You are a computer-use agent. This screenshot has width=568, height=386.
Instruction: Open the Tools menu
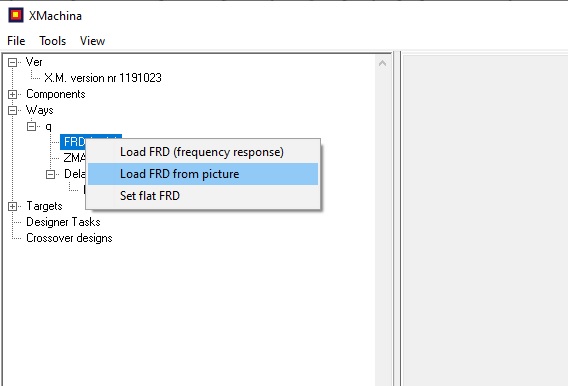coord(53,41)
